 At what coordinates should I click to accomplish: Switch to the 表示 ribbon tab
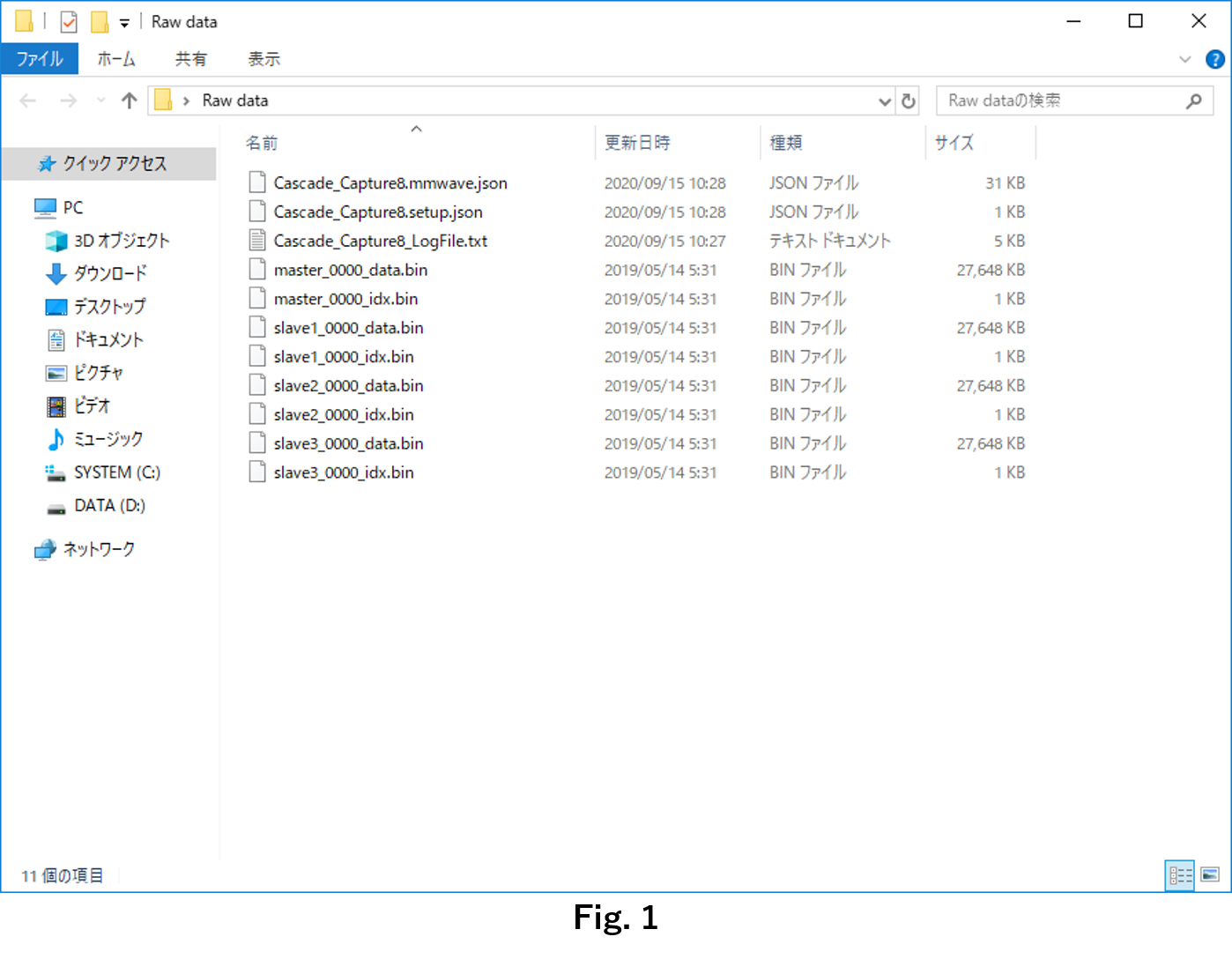[263, 59]
